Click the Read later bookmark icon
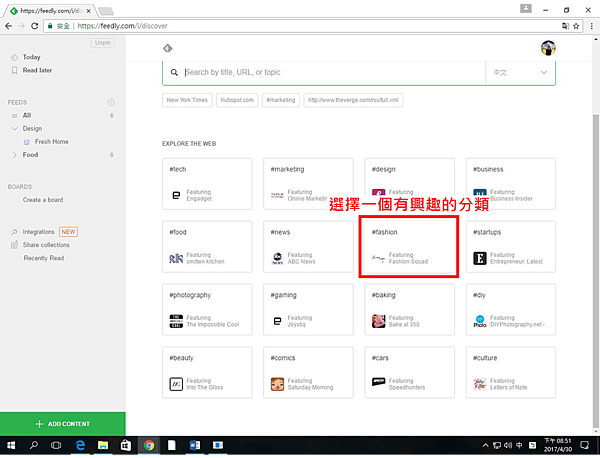Image resolution: width=600 pixels, height=458 pixels. point(14,70)
